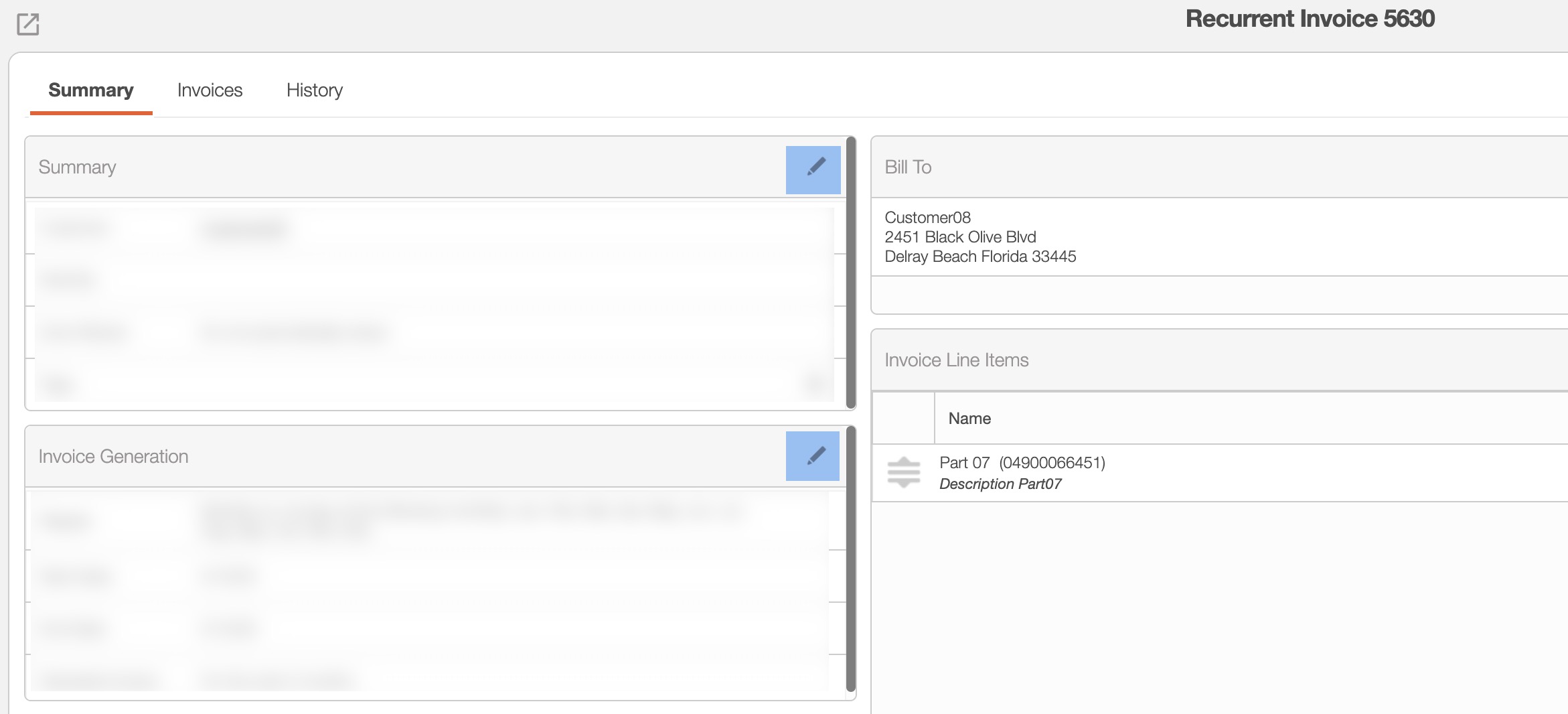
Task: Click the 2451 Black Olive Blvd address line
Action: [960, 237]
